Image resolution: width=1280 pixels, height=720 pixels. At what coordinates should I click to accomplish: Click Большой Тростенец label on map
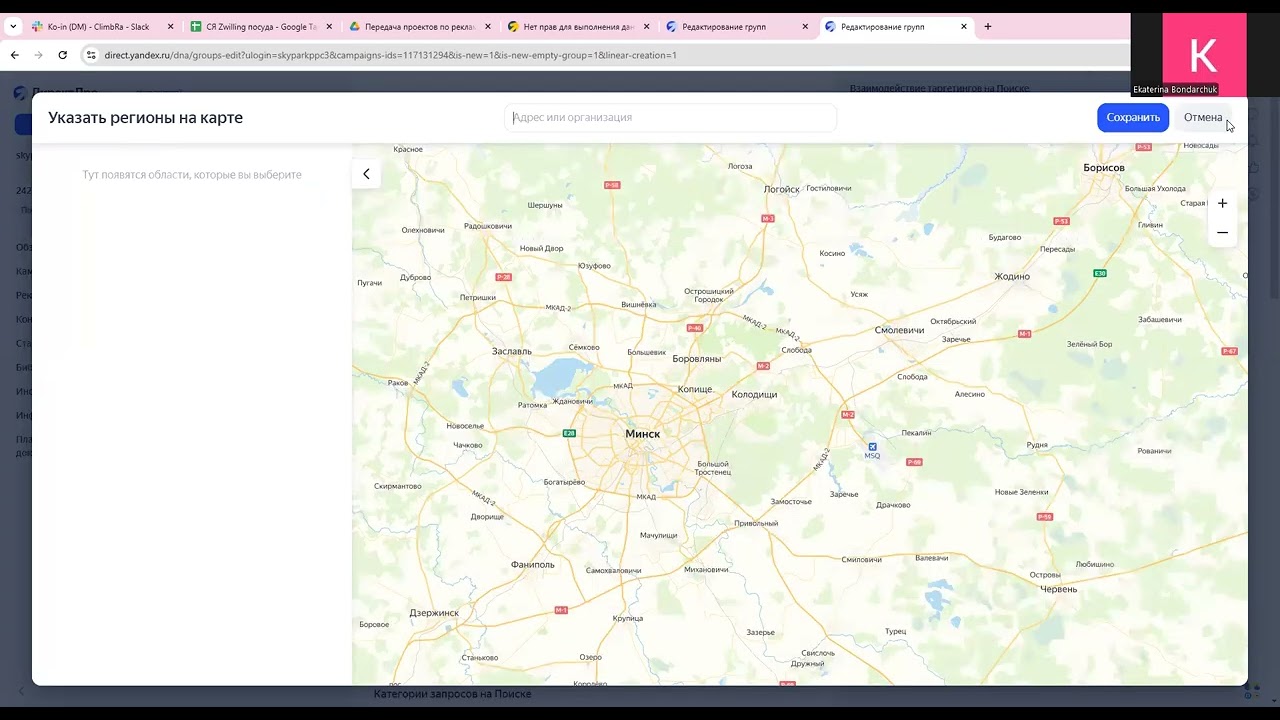[x=713, y=467]
